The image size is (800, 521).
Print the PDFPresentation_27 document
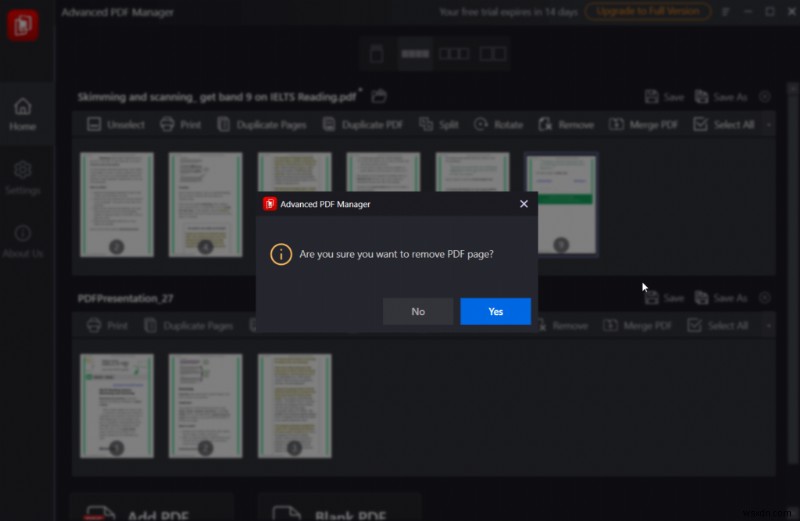(107, 326)
